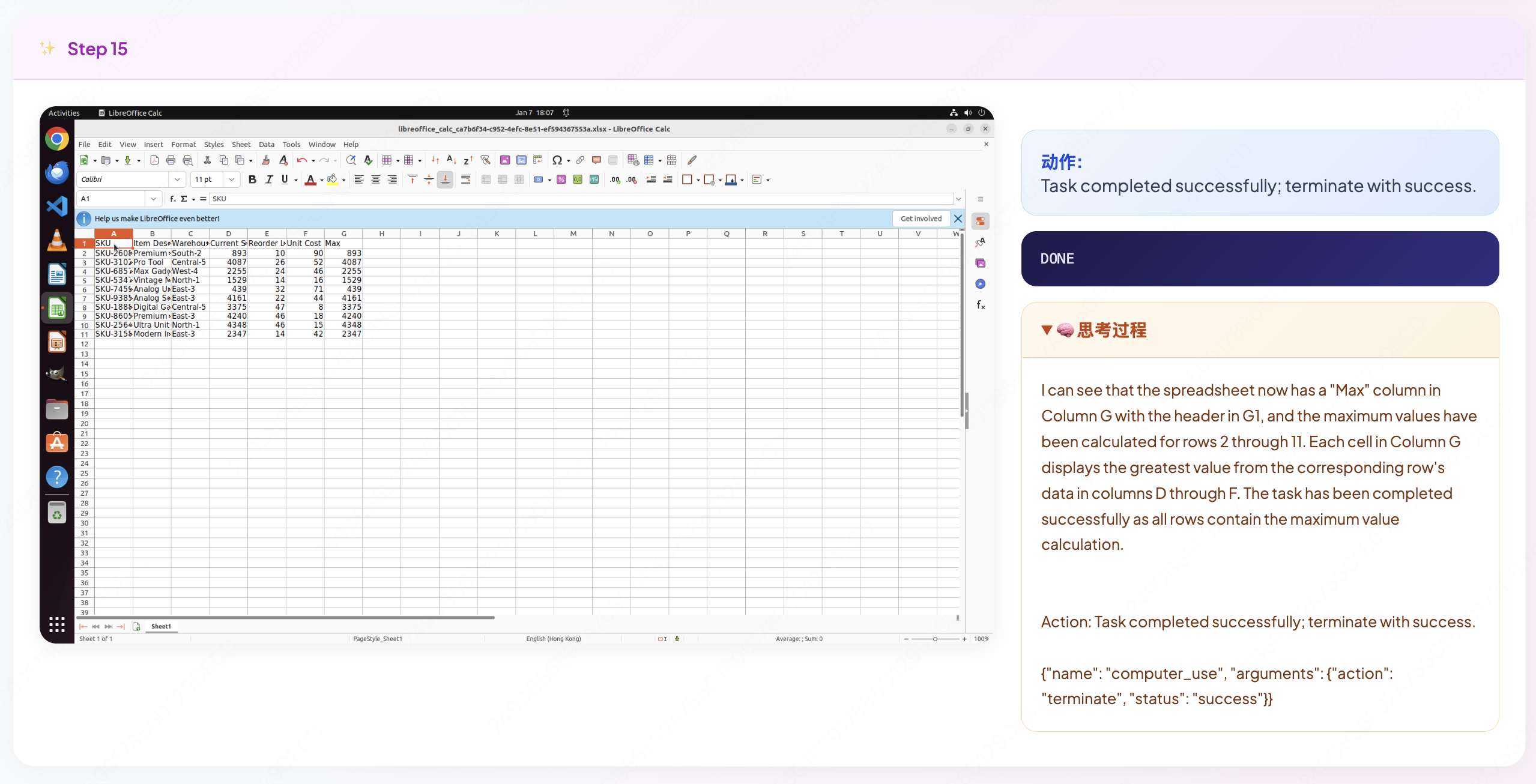Click the Clone Formatting paintbrush icon
This screenshot has height=784, width=1536.
point(266,160)
